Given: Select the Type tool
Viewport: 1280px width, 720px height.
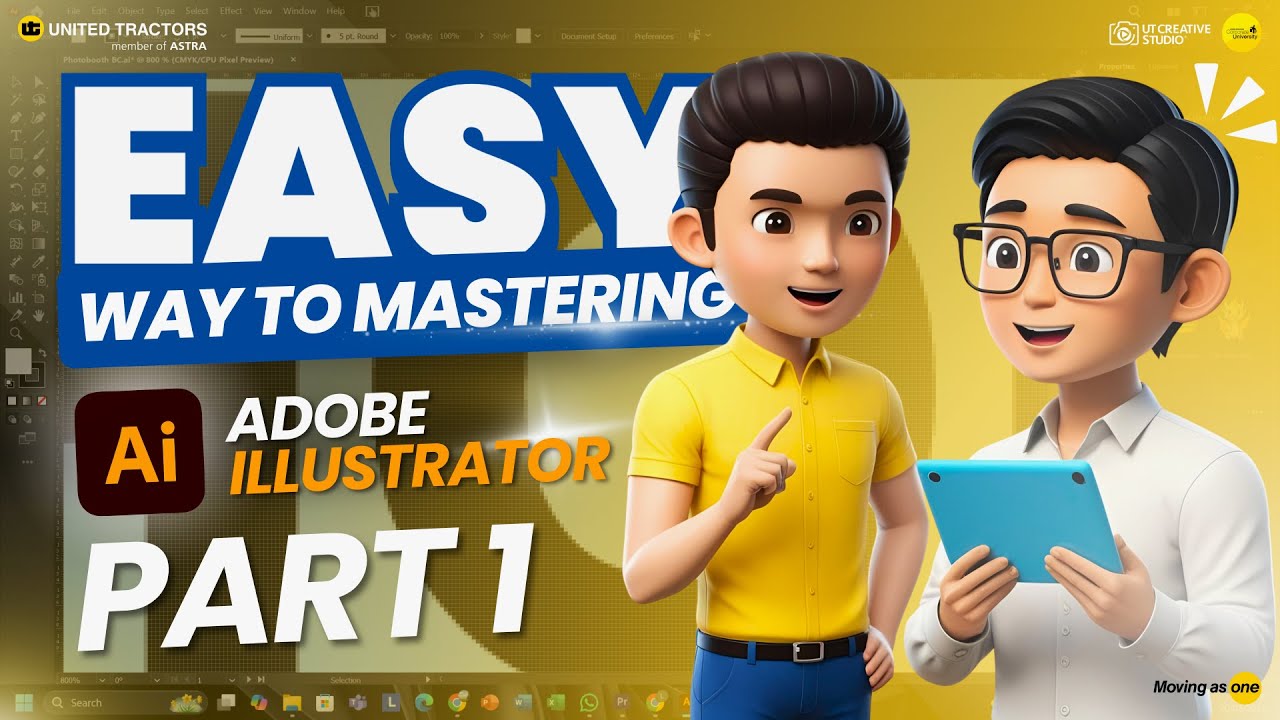Looking at the screenshot, I should (16, 135).
